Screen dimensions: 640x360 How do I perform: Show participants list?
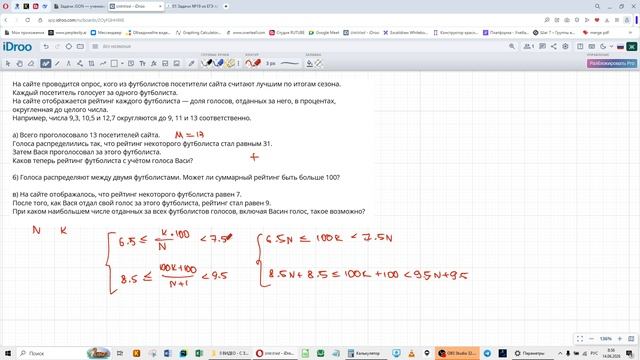click(529, 47)
